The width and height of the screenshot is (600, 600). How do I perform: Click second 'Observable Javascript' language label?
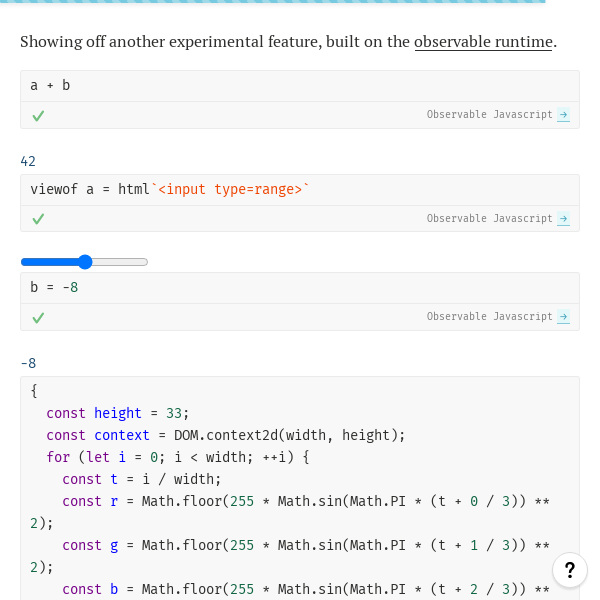click(489, 219)
